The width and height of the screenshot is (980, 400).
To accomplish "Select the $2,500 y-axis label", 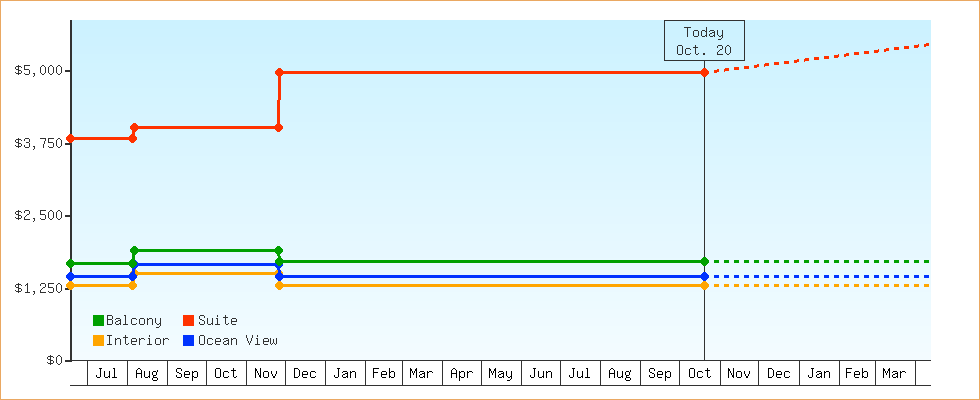I will point(38,216).
